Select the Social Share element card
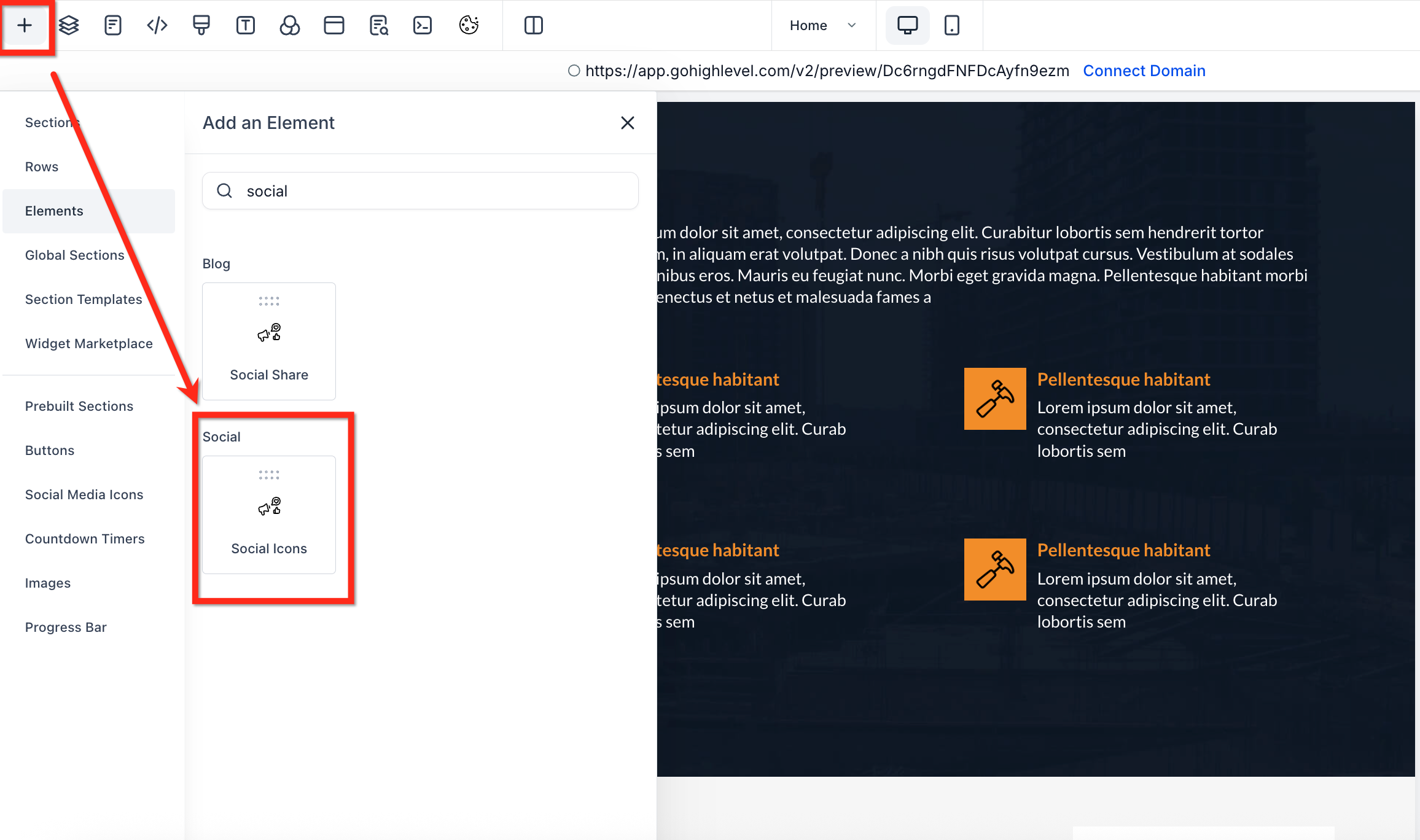 269,341
